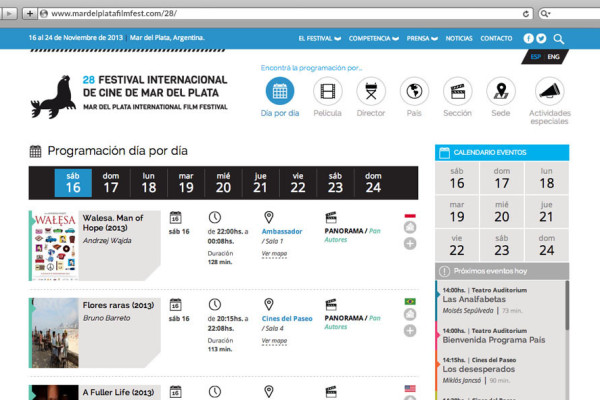Open the festival Twitter icon
Image resolution: width=600 pixels, height=400 pixels.
[x=541, y=38]
